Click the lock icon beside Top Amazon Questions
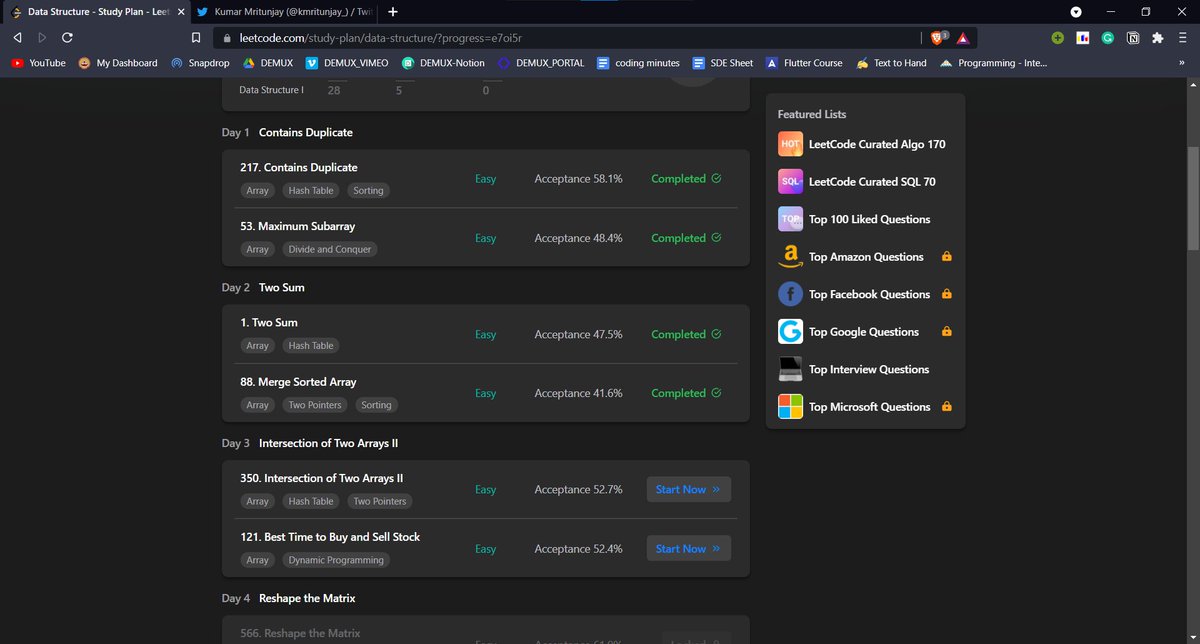The image size is (1200, 644). click(947, 257)
